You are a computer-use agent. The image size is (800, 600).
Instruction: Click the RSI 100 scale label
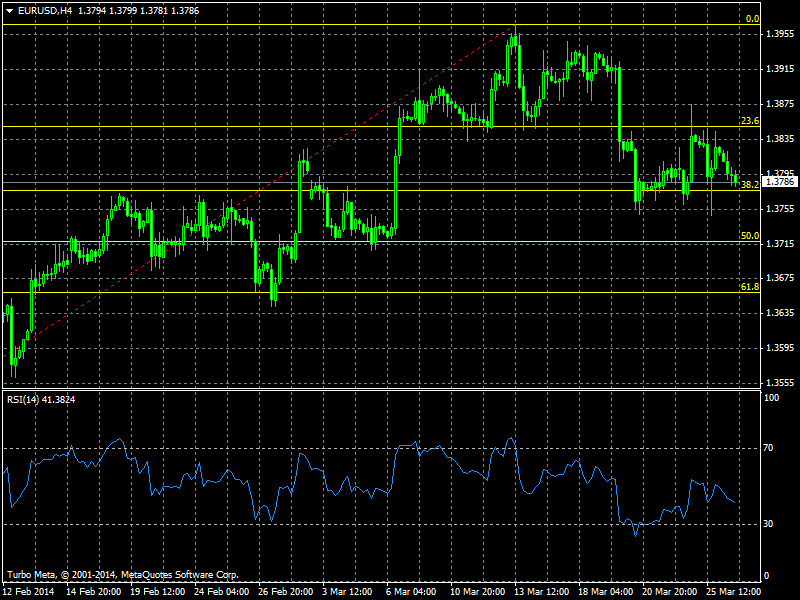771,398
